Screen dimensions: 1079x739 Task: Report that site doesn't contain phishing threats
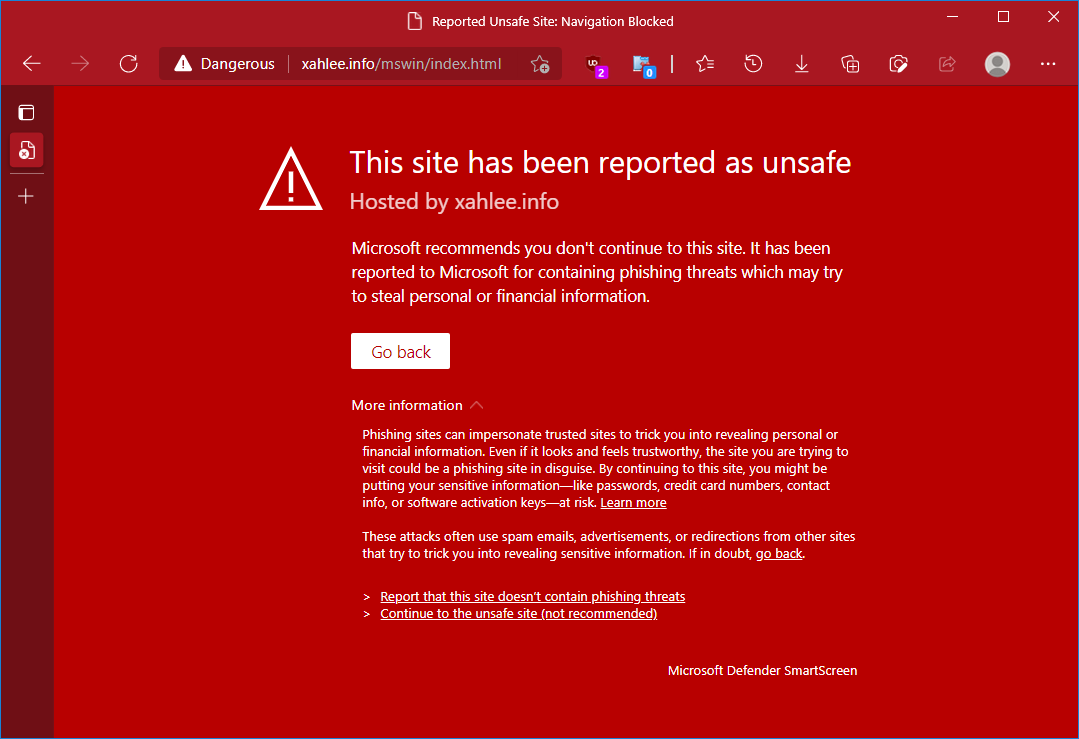pyautogui.click(x=533, y=597)
